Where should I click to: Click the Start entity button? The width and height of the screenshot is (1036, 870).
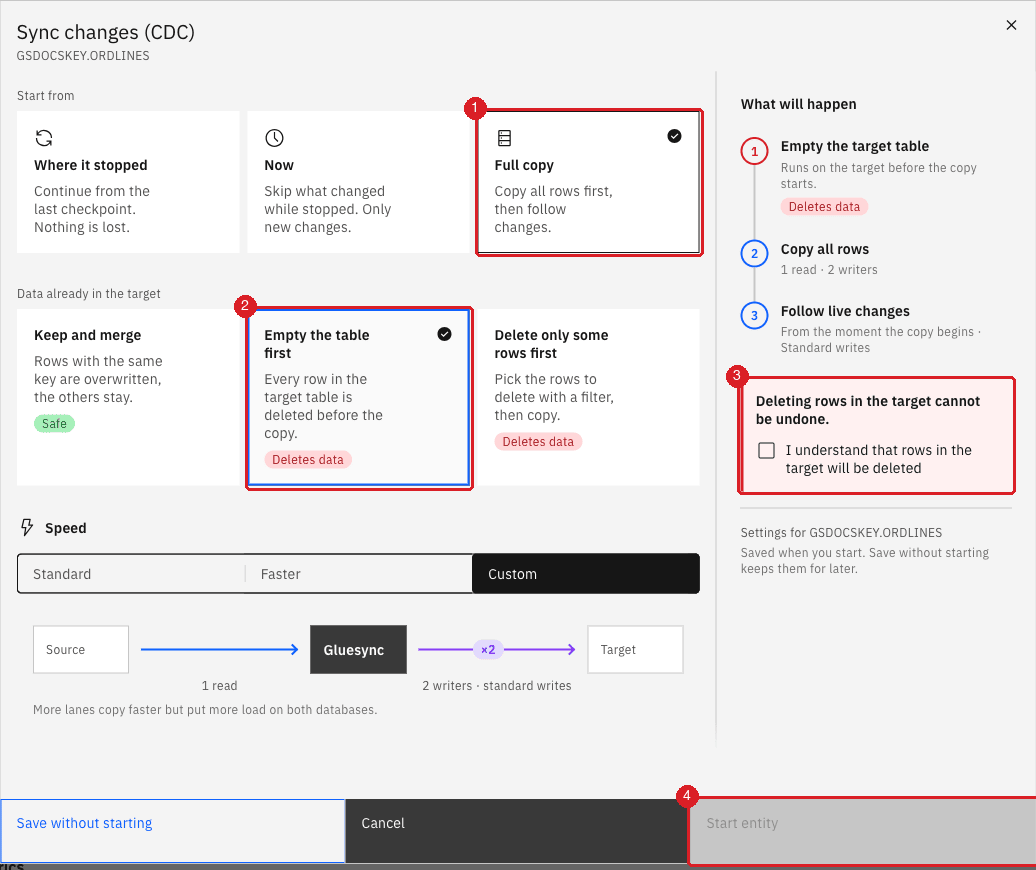pyautogui.click(x=862, y=830)
